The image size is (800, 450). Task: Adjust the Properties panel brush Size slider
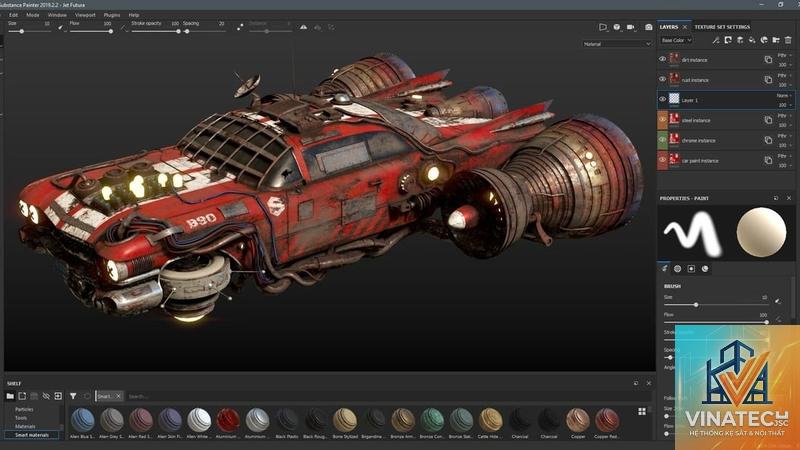tap(716, 305)
